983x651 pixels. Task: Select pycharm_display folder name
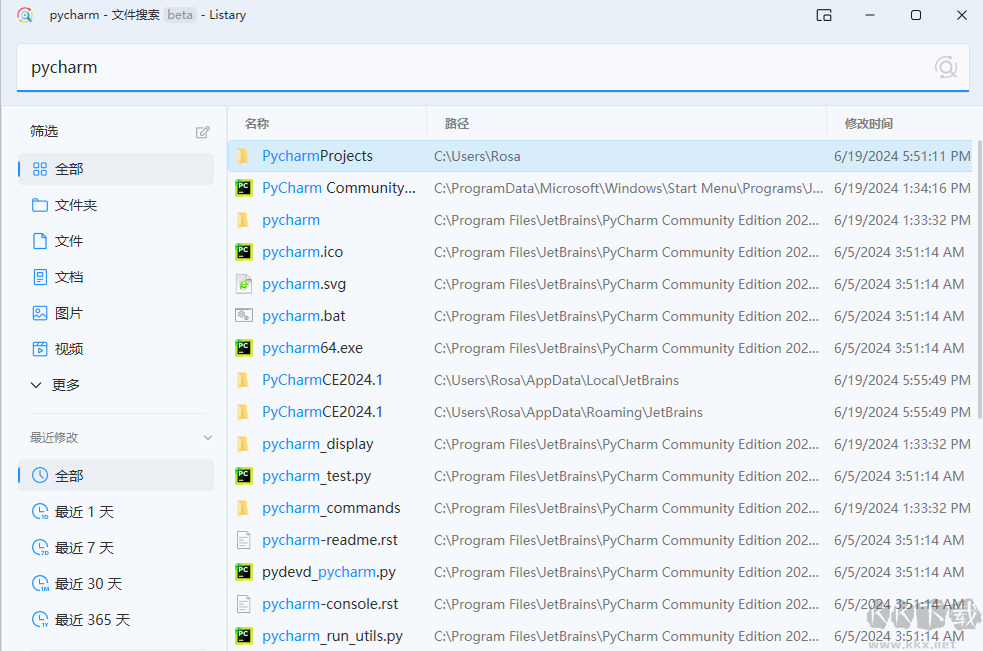click(317, 444)
